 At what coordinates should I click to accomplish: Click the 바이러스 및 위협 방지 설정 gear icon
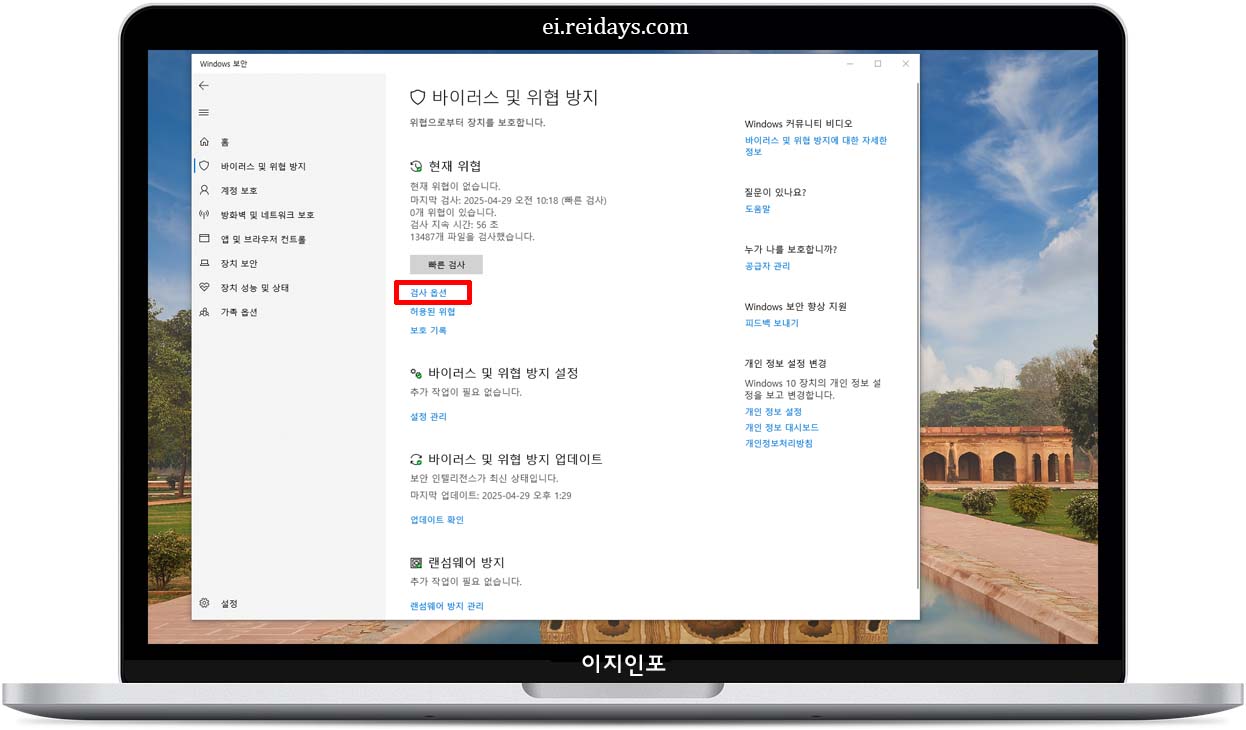416,373
